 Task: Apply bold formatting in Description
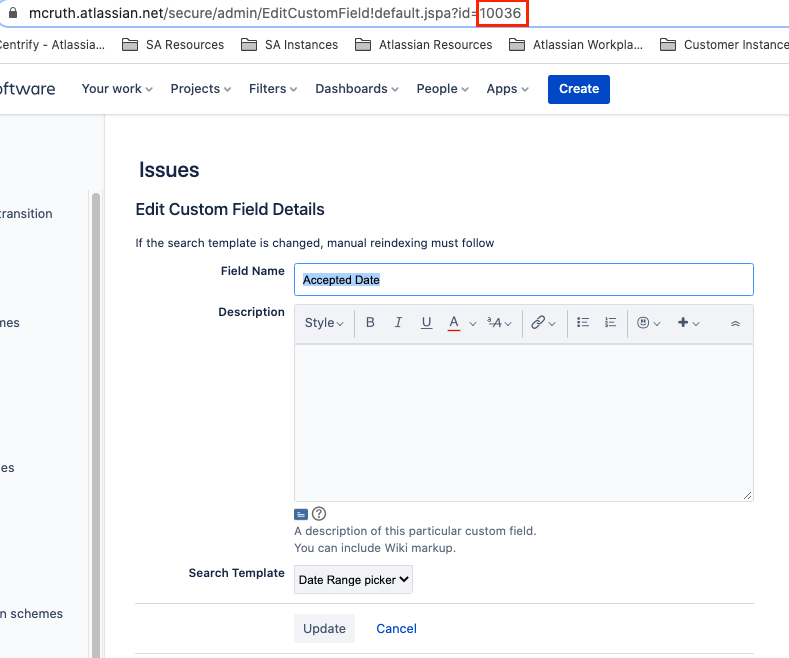coord(370,322)
